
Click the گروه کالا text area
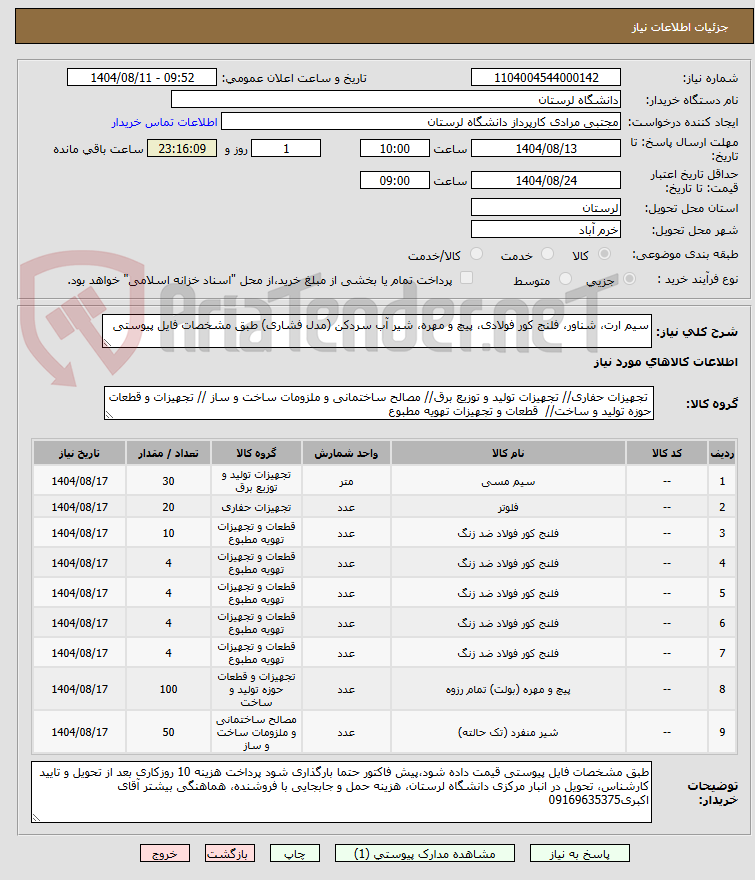tap(379, 403)
